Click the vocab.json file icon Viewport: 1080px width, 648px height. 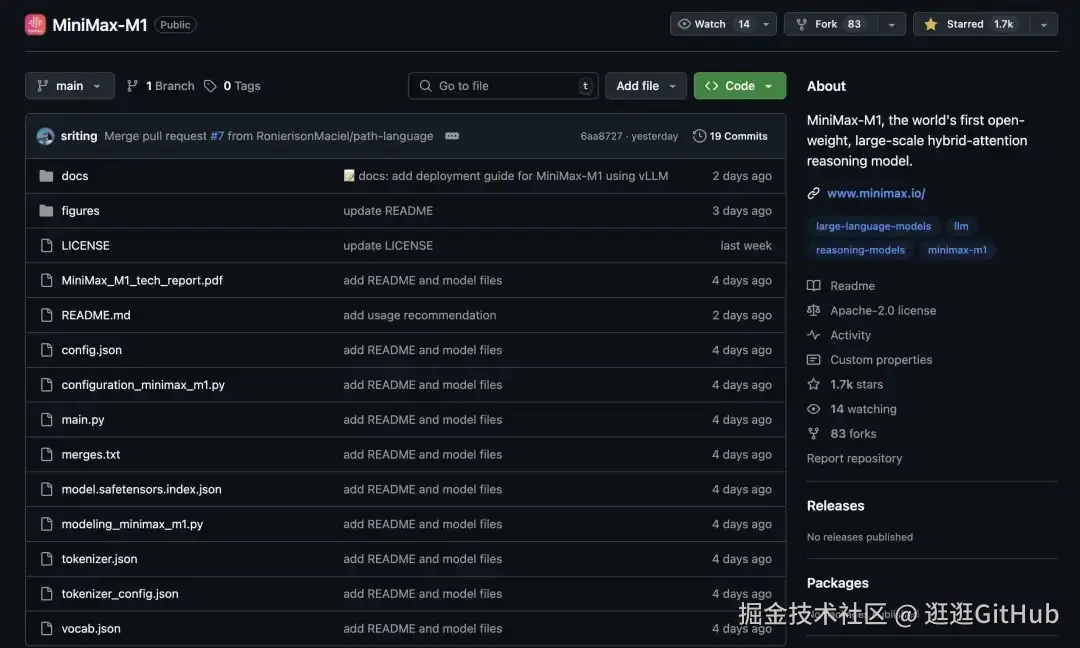[46, 628]
